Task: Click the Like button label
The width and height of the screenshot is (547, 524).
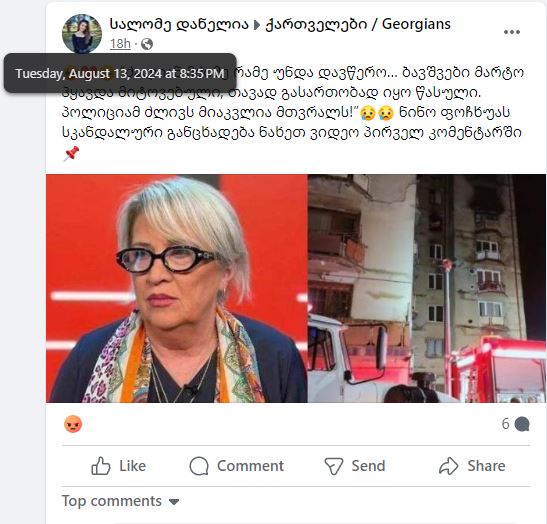Action: 133,466
